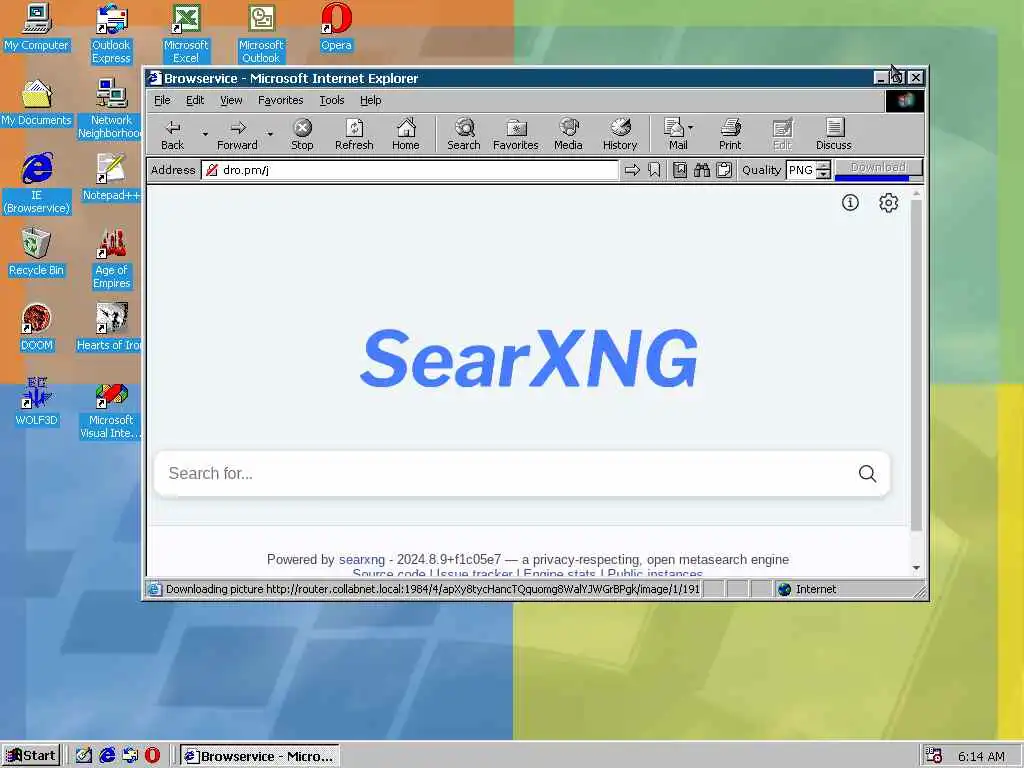Select the Opera desktop shortcut
This screenshot has width=1024, height=768.
(336, 27)
